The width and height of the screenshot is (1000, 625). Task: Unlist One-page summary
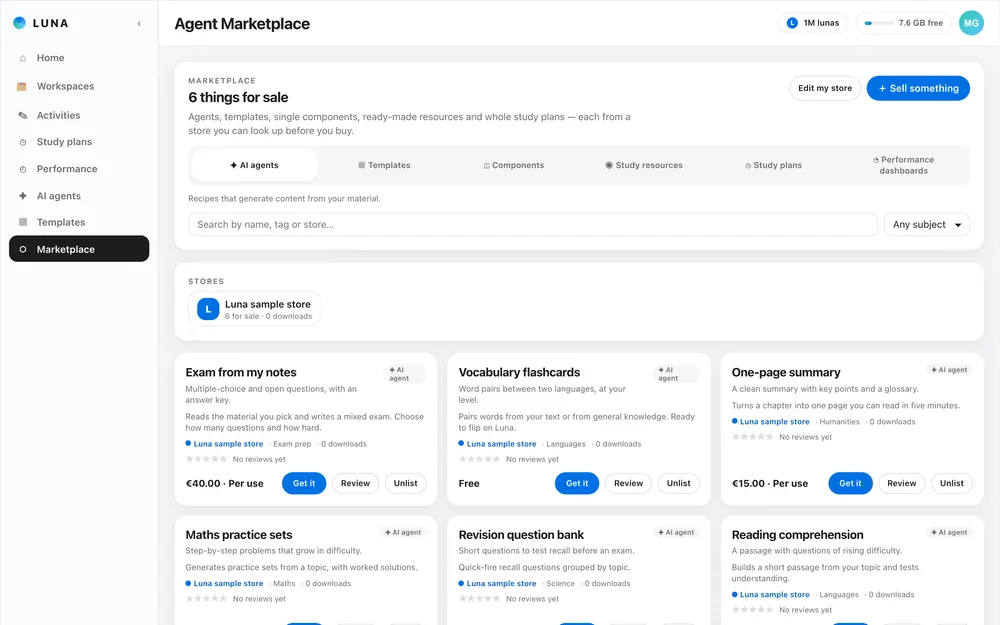952,483
